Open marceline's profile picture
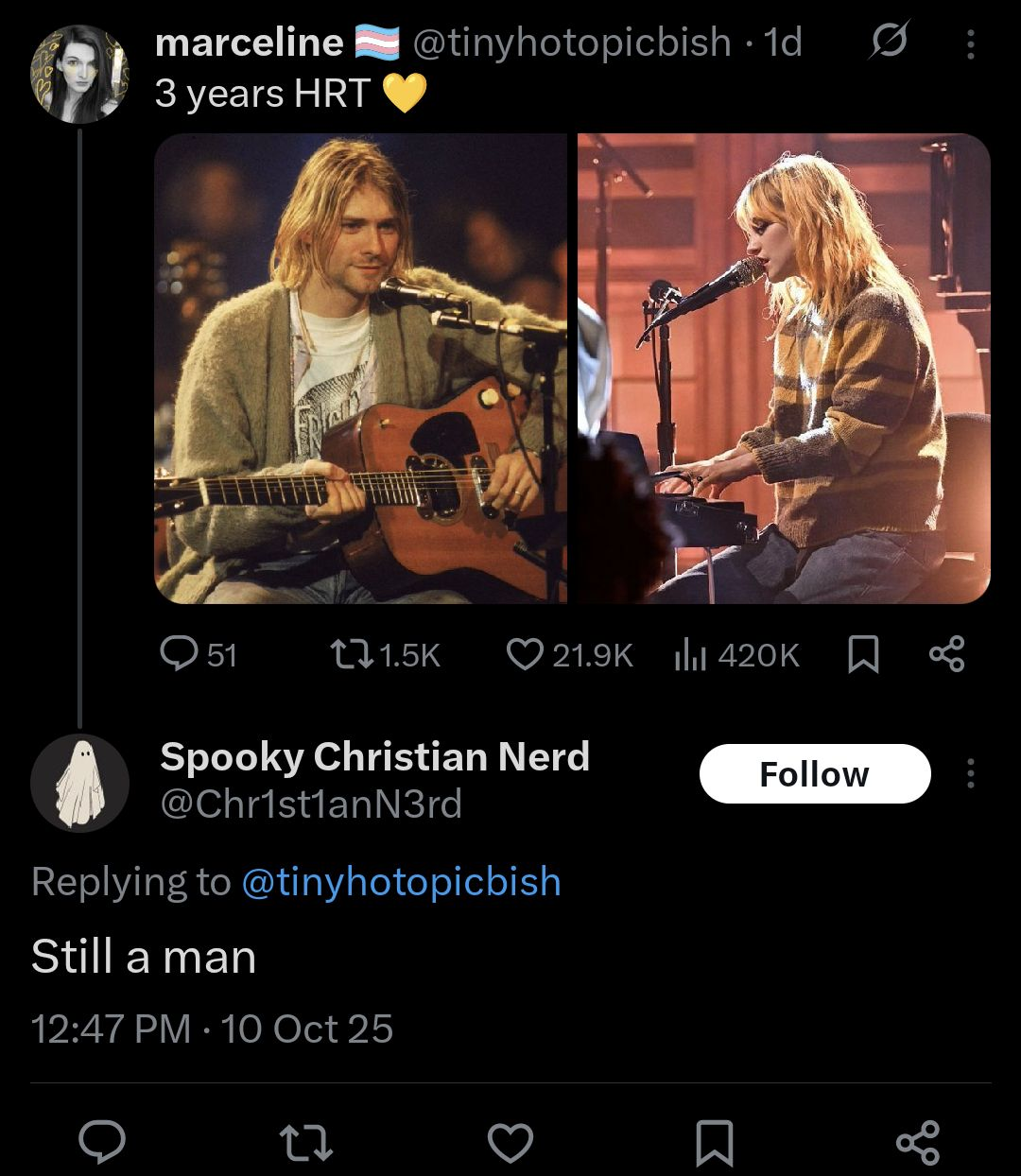The height and width of the screenshot is (1176, 1021). point(79,74)
